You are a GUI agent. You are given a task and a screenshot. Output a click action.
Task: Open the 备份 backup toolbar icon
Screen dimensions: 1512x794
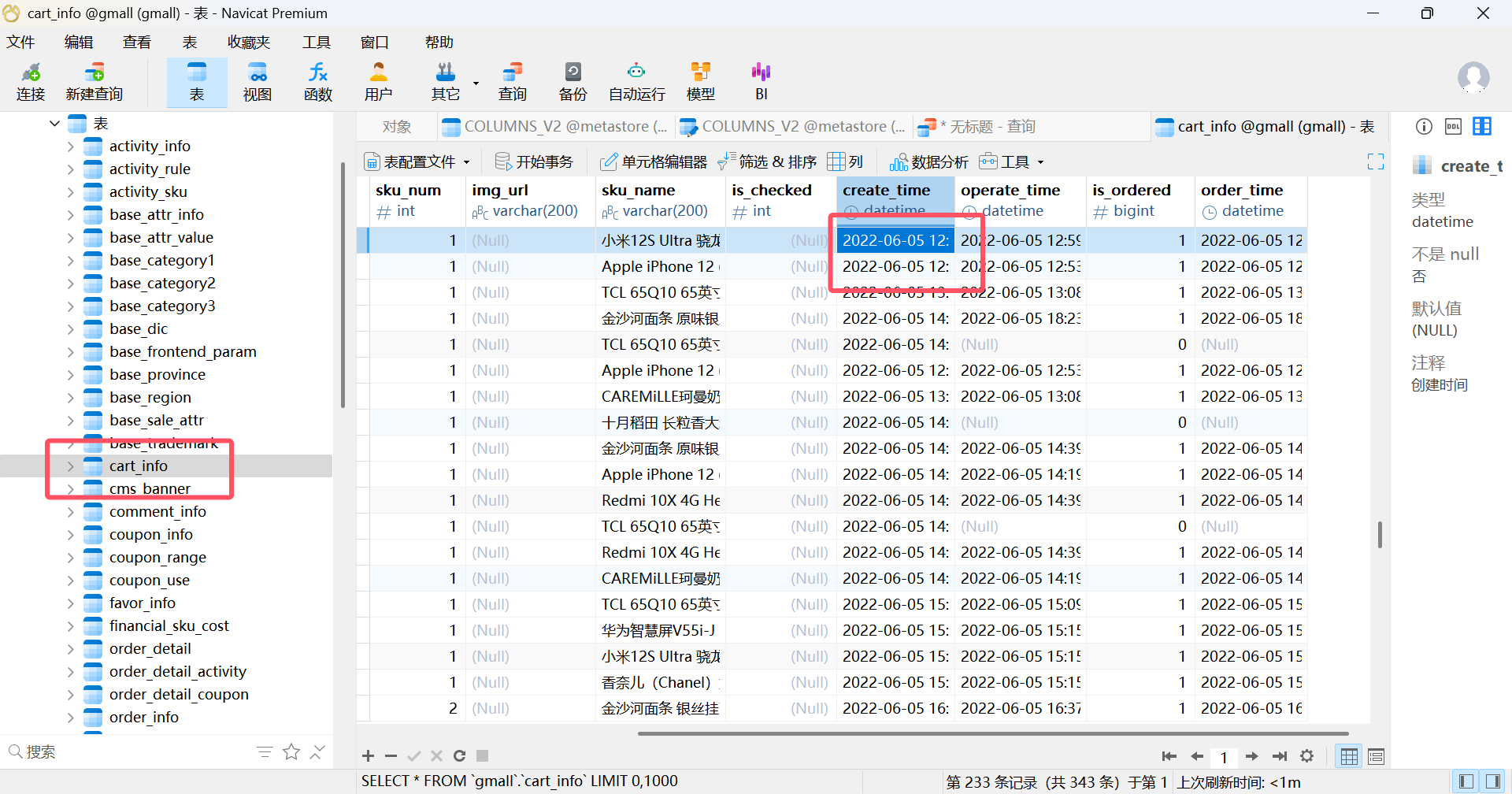click(x=573, y=82)
